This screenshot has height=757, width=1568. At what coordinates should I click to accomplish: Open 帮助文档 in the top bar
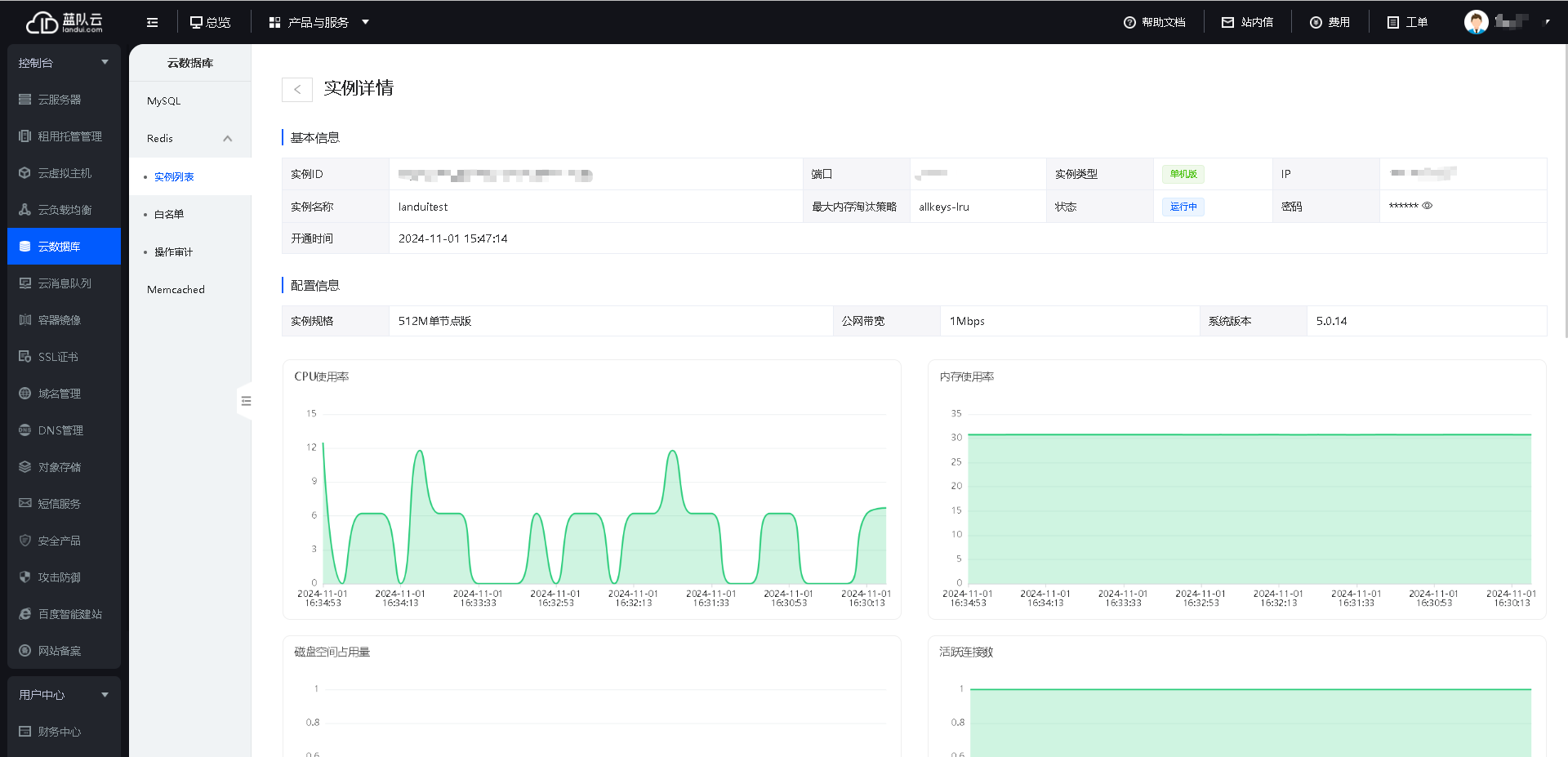click(x=1155, y=23)
